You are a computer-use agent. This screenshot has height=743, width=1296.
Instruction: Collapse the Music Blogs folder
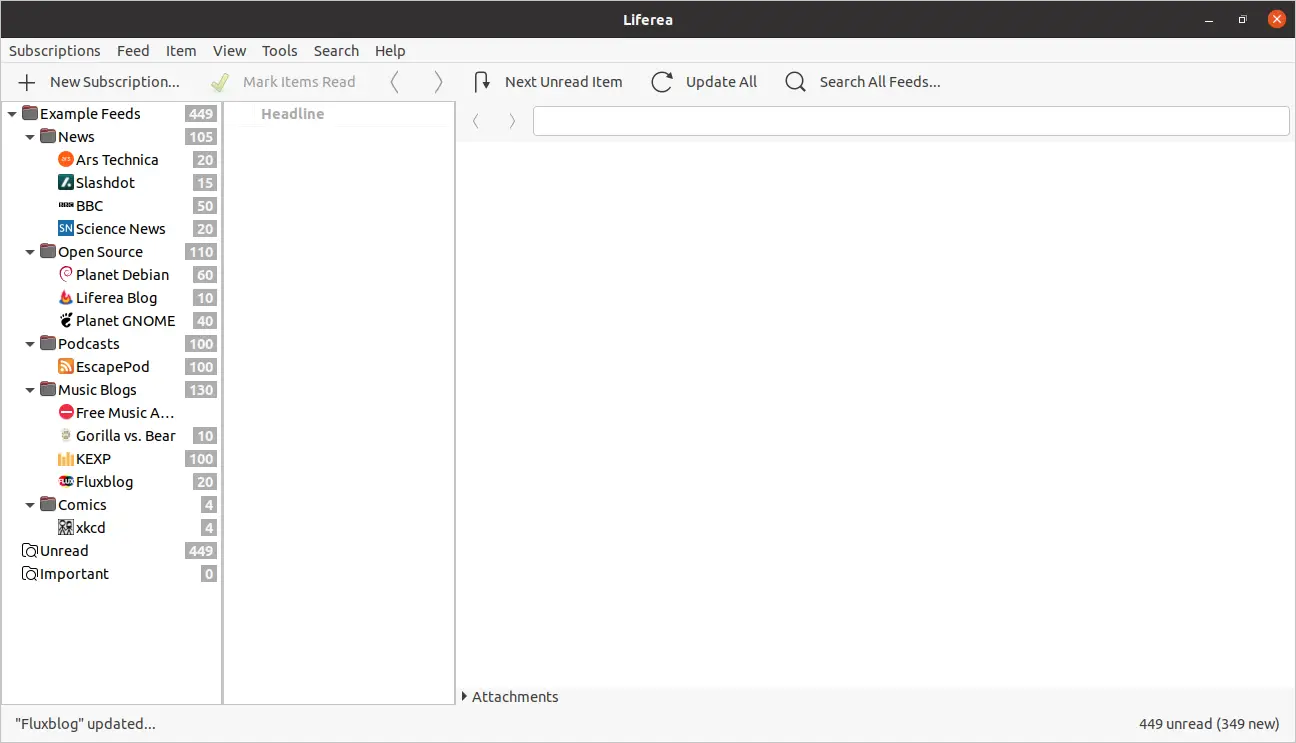[x=30, y=390]
